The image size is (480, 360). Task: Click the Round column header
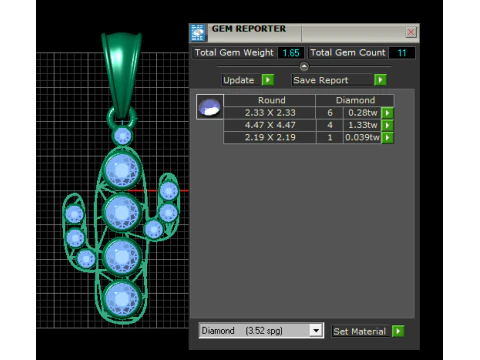point(271,100)
